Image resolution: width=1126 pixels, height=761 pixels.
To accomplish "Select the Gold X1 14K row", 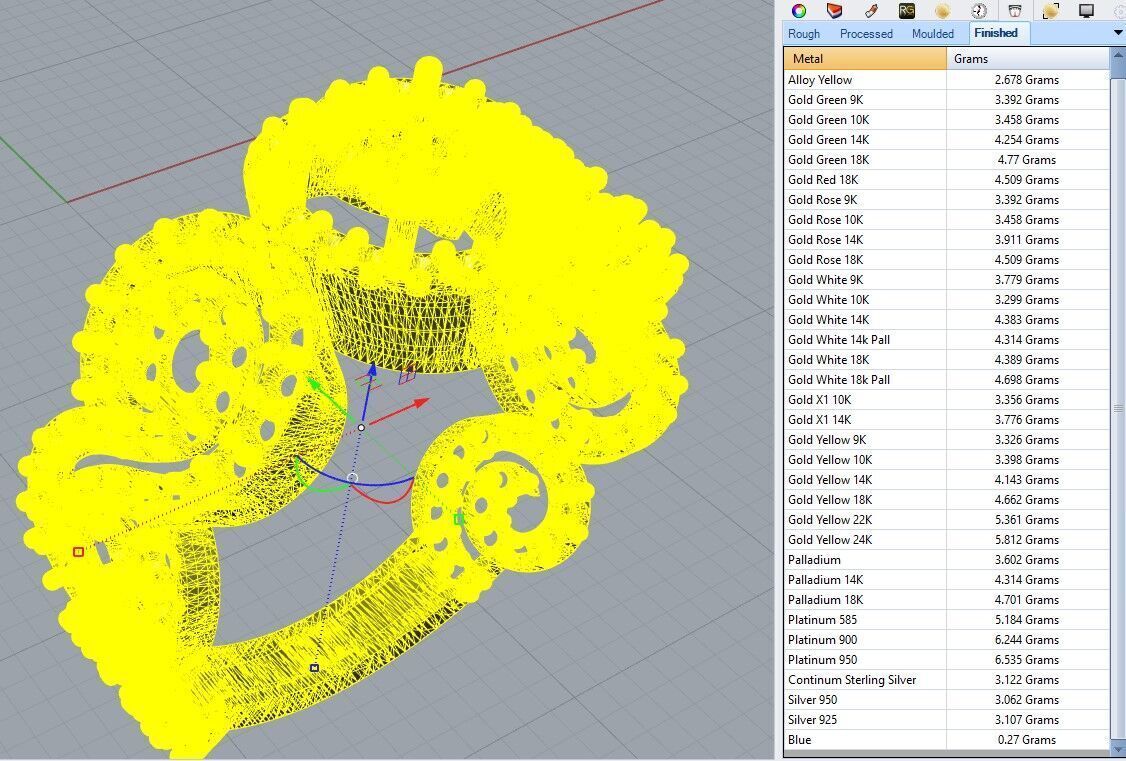I will [x=946, y=420].
